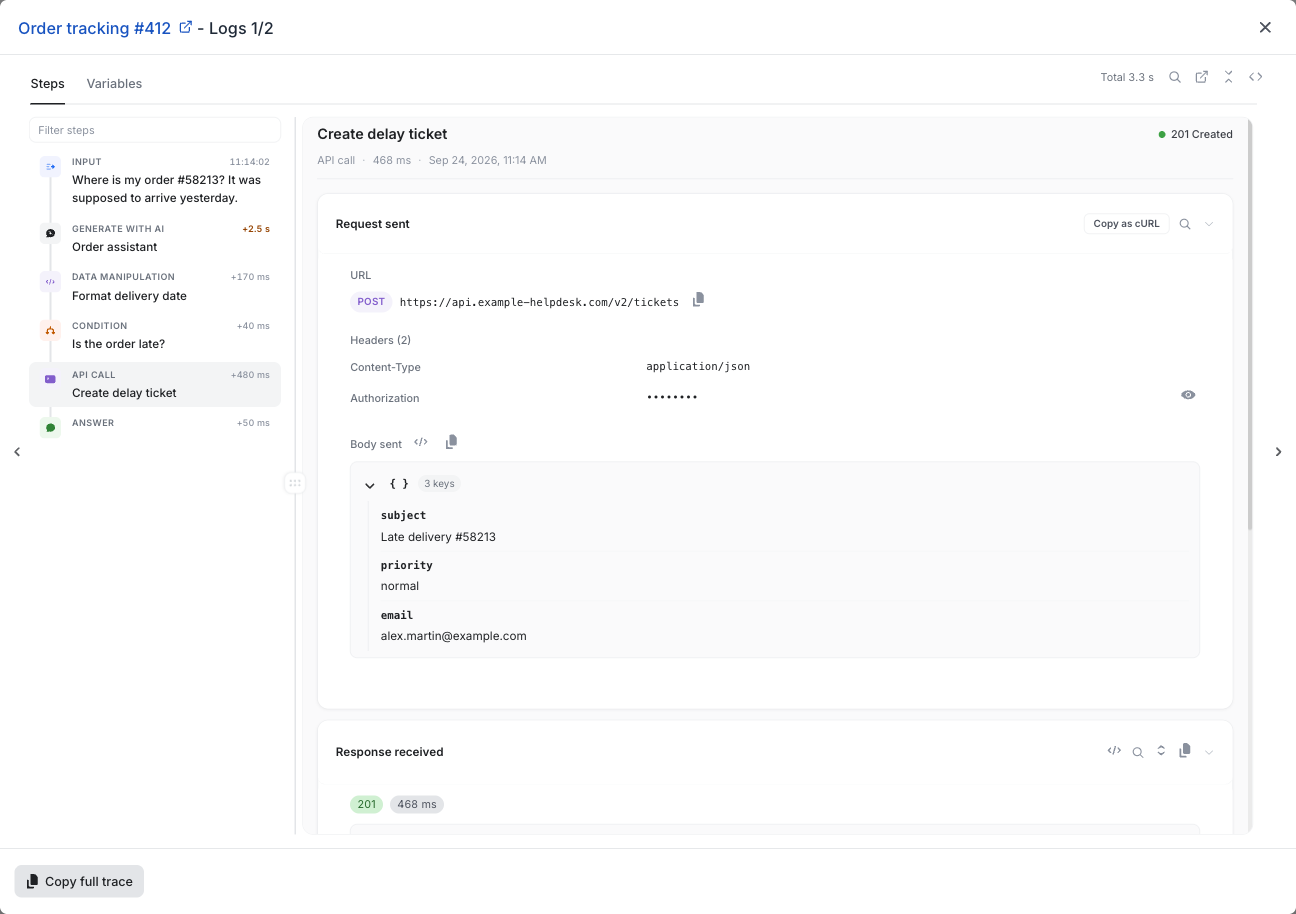Viewport: 1296px width, 914px height.
Task: Search within the Request sent section
Action: pos(1185,224)
